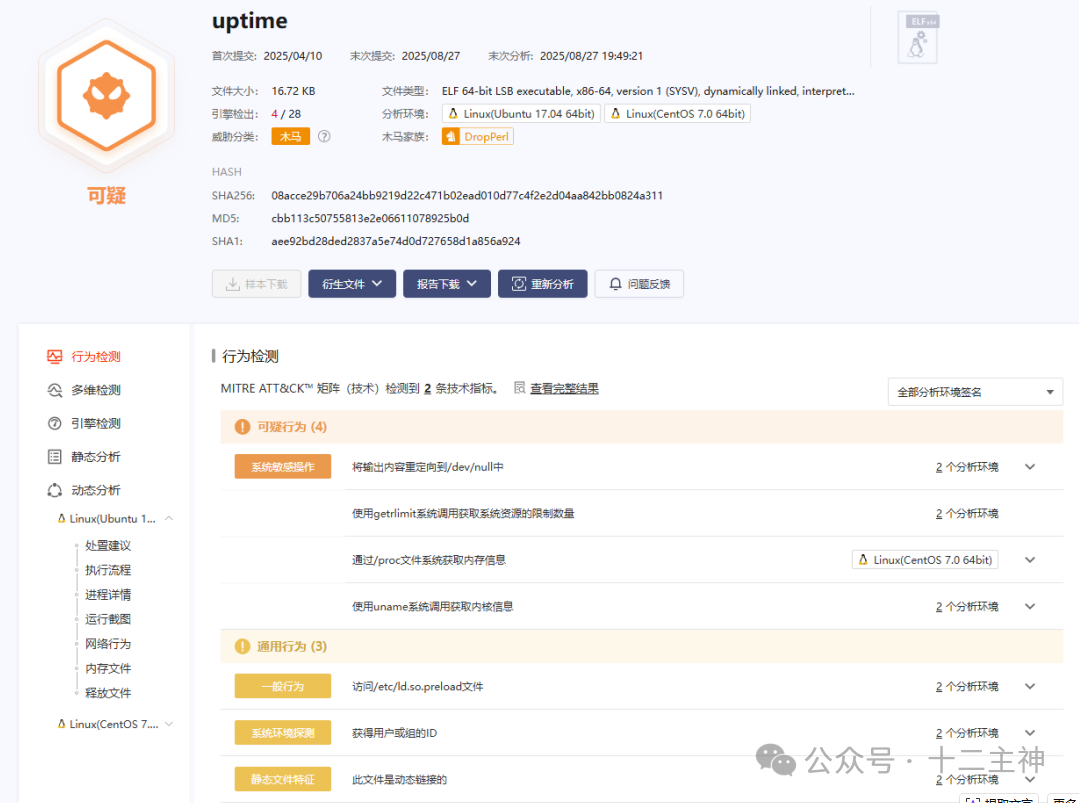Expand the Linux(CentOS 7) environment tree

[x=167, y=723]
